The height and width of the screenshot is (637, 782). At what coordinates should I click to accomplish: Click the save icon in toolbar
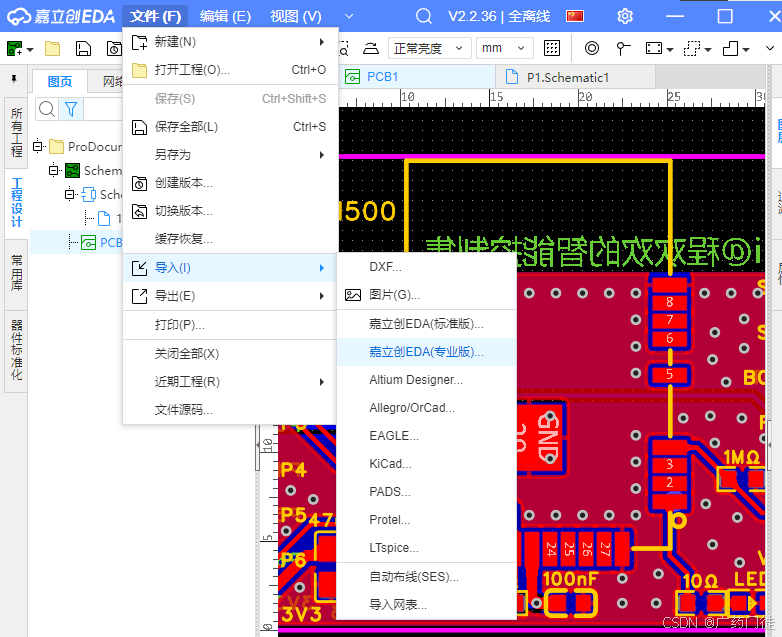(x=83, y=48)
